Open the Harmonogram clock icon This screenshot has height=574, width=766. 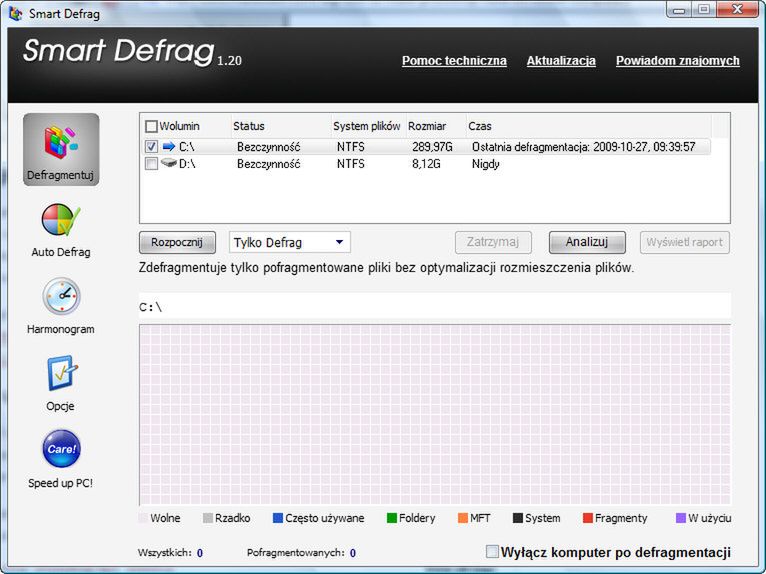click(61, 296)
